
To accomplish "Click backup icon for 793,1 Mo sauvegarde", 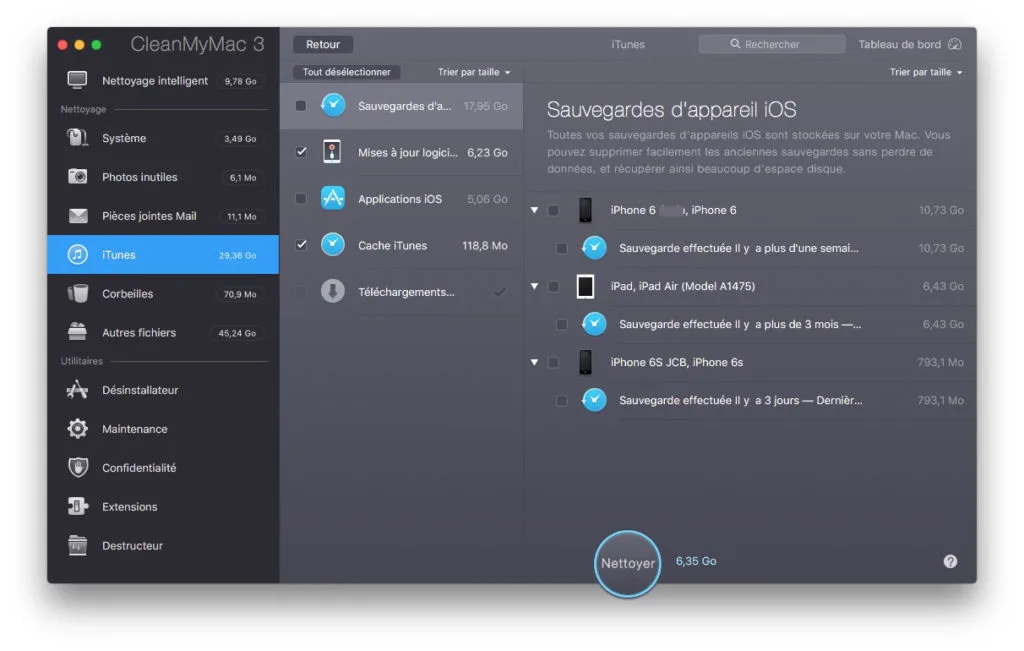I will click(594, 400).
